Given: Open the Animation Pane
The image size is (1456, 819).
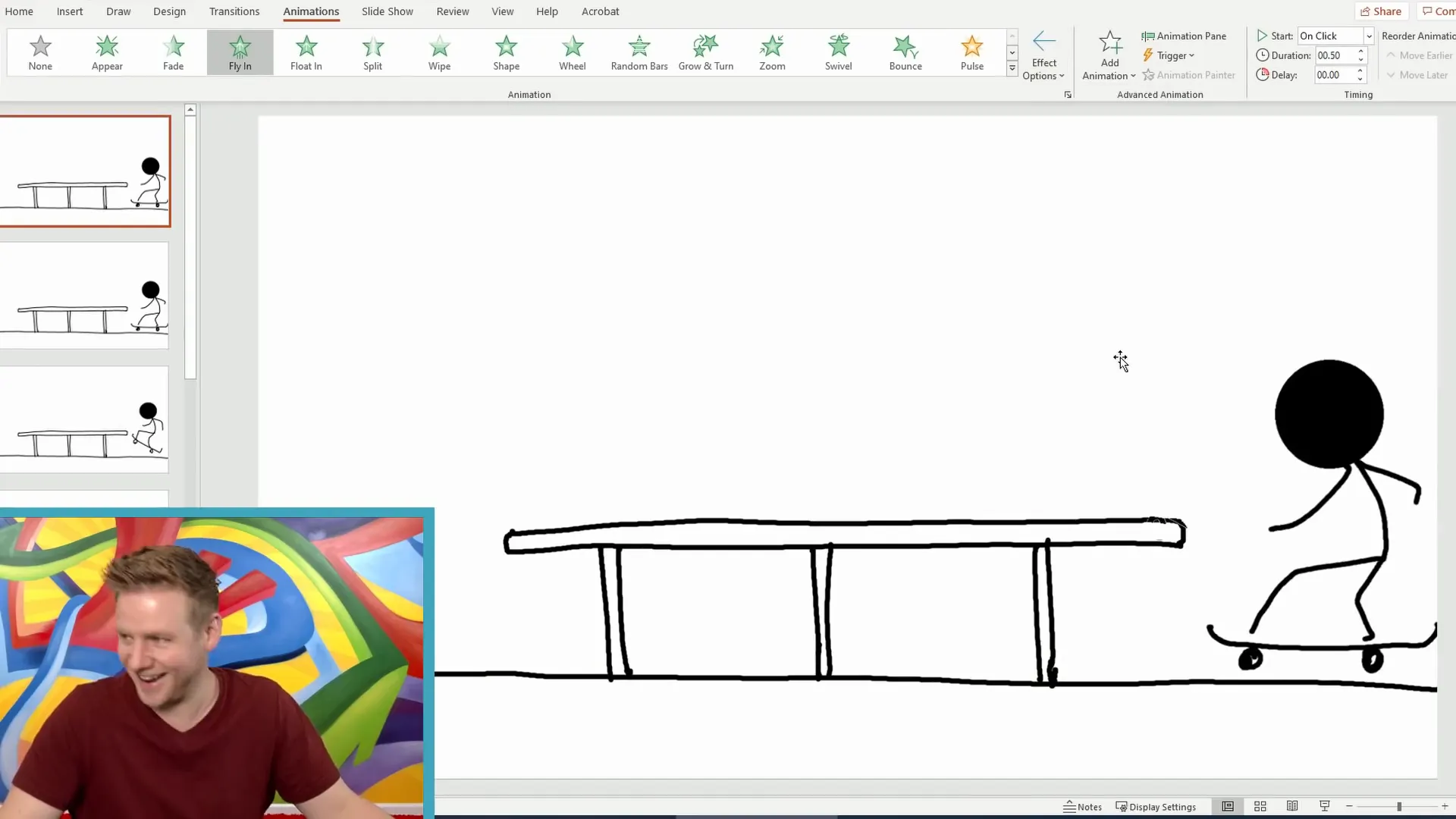Looking at the screenshot, I should click(1185, 36).
